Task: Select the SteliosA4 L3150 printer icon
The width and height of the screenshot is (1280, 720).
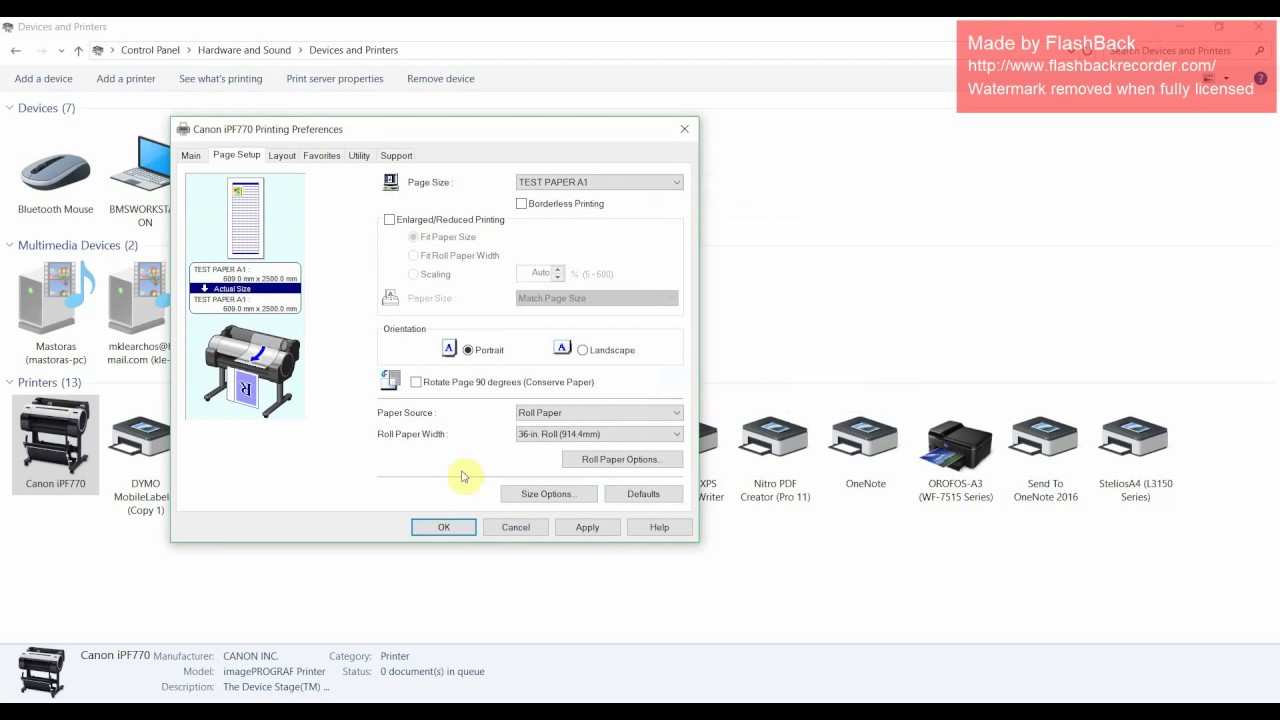Action: (1134, 438)
